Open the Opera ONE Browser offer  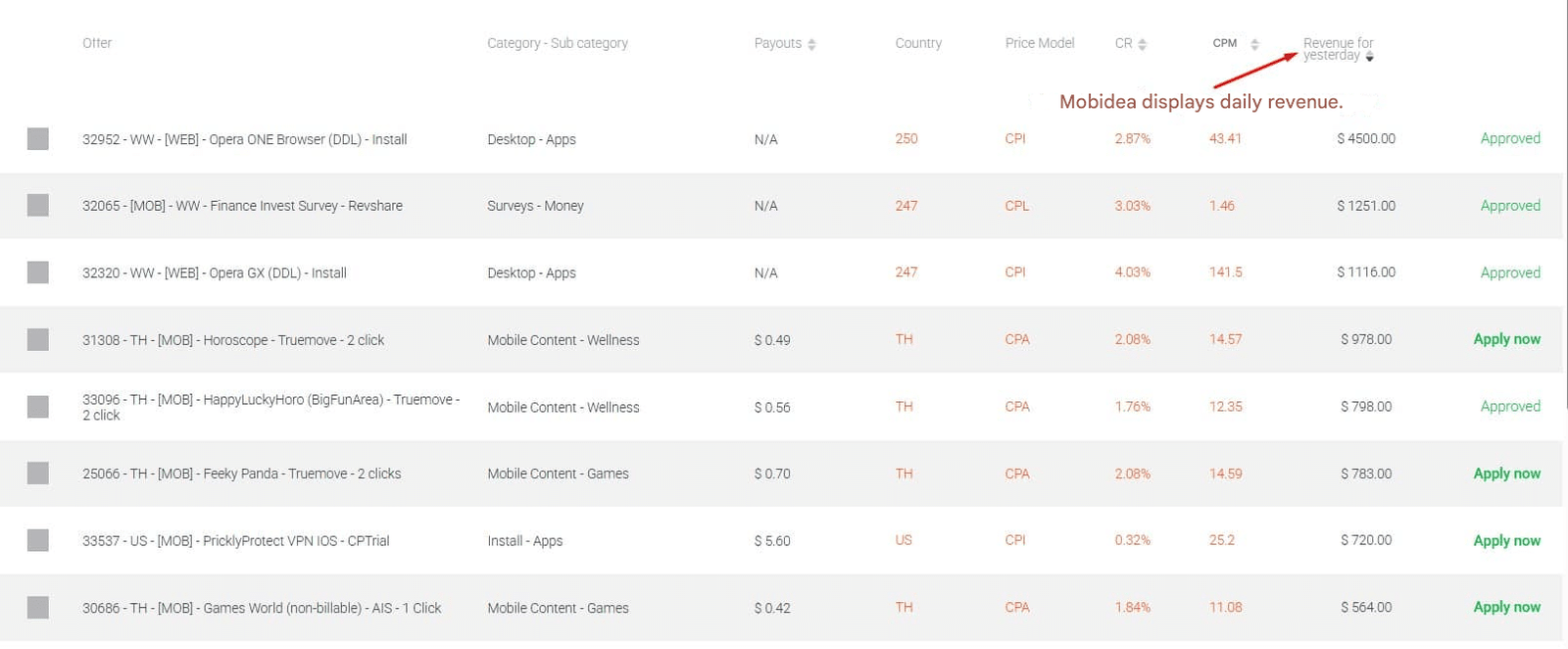point(244,139)
